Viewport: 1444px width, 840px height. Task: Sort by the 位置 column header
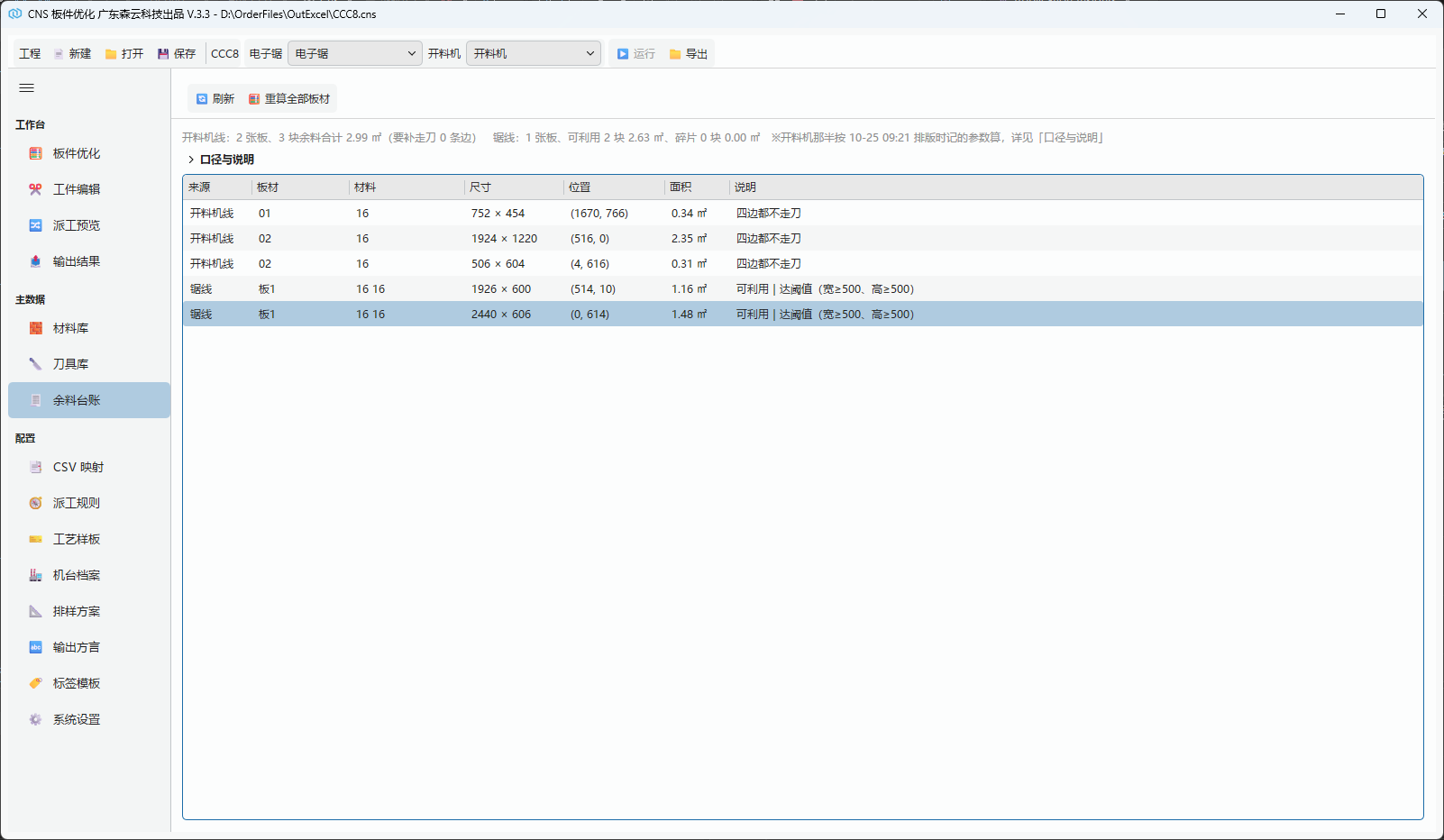[x=615, y=187]
